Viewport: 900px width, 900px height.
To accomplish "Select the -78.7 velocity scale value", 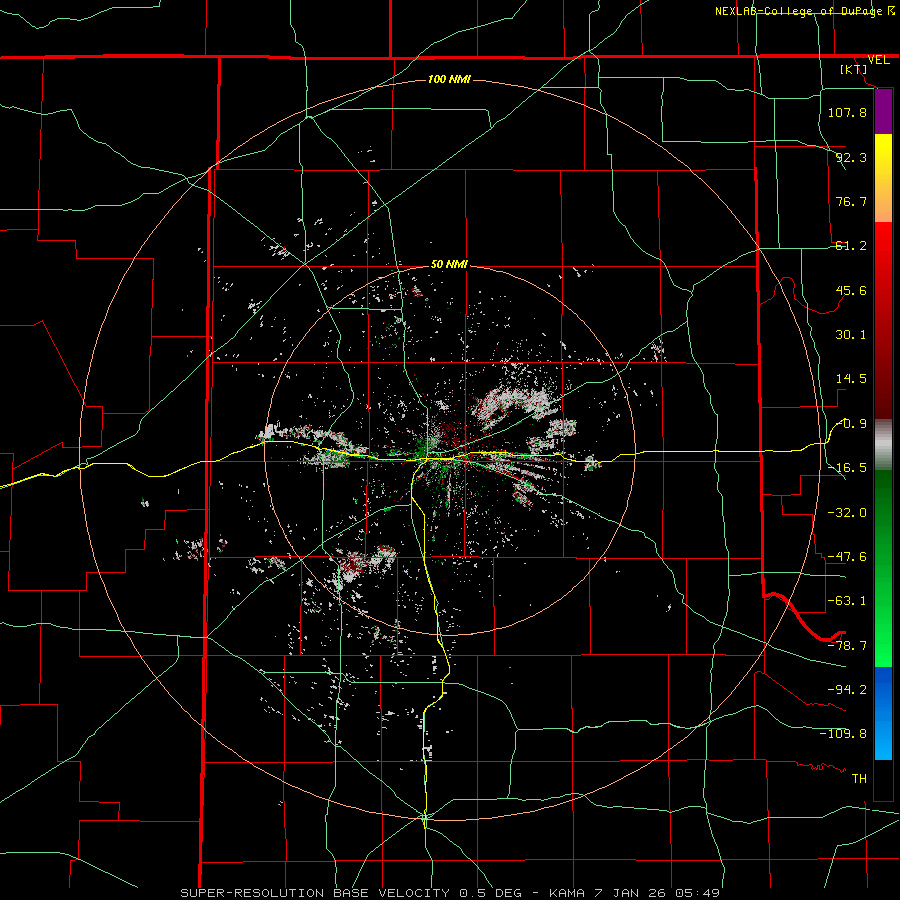I will (847, 646).
